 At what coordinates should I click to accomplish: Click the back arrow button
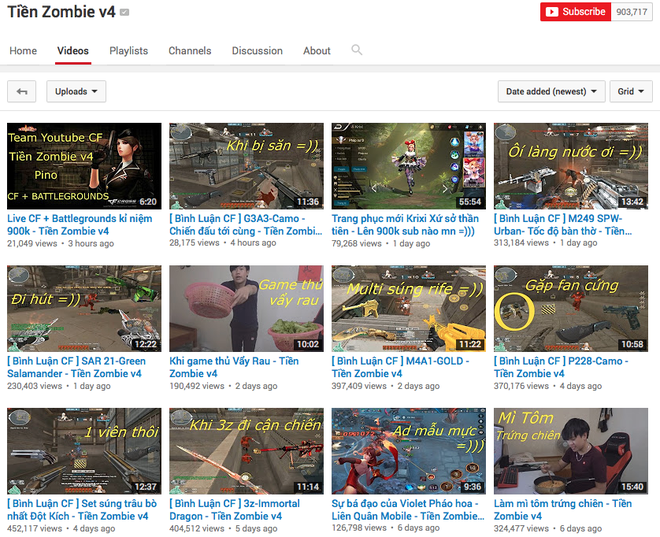(x=21, y=91)
